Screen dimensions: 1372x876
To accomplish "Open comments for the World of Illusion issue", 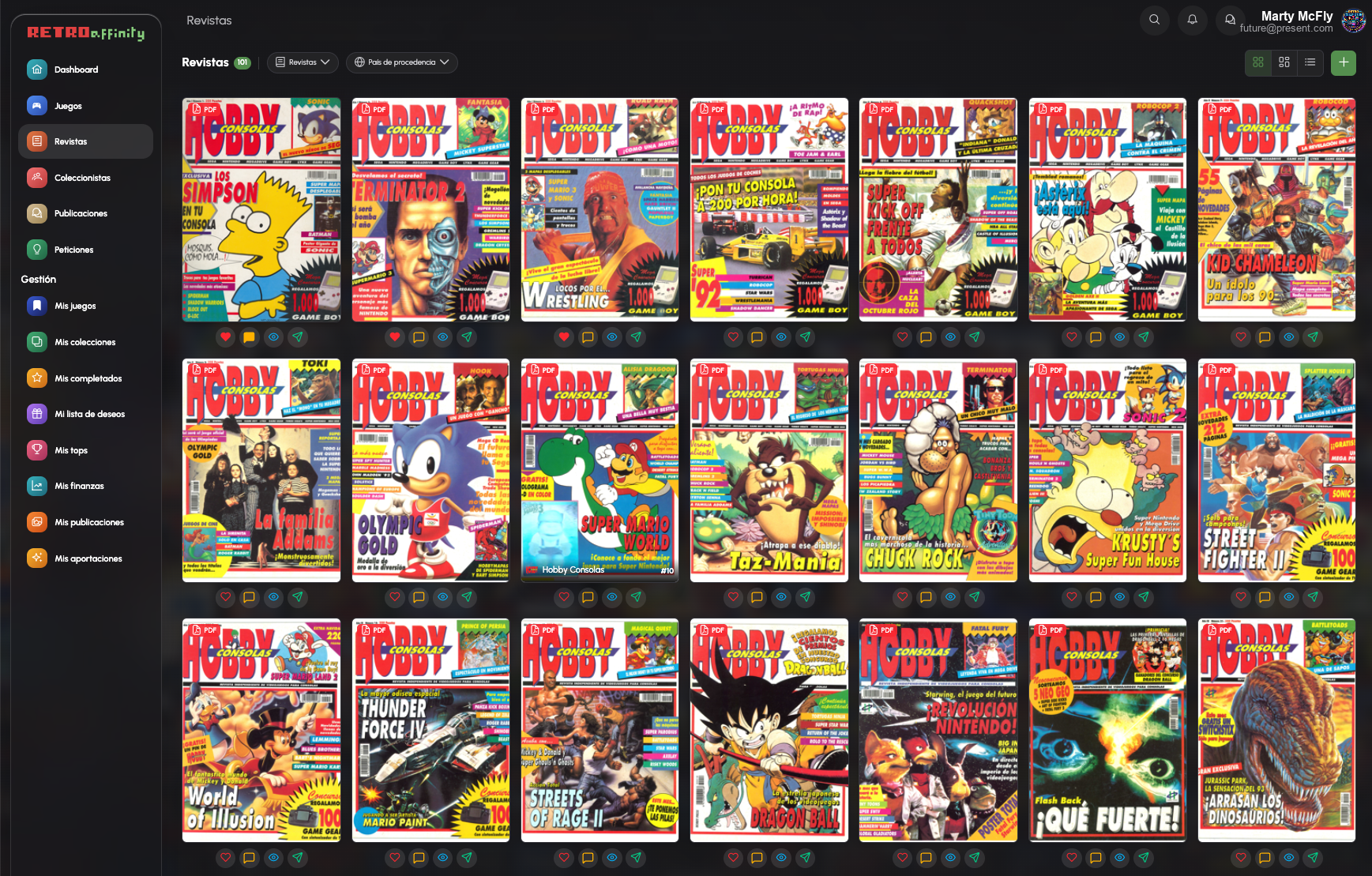I will tap(249, 857).
